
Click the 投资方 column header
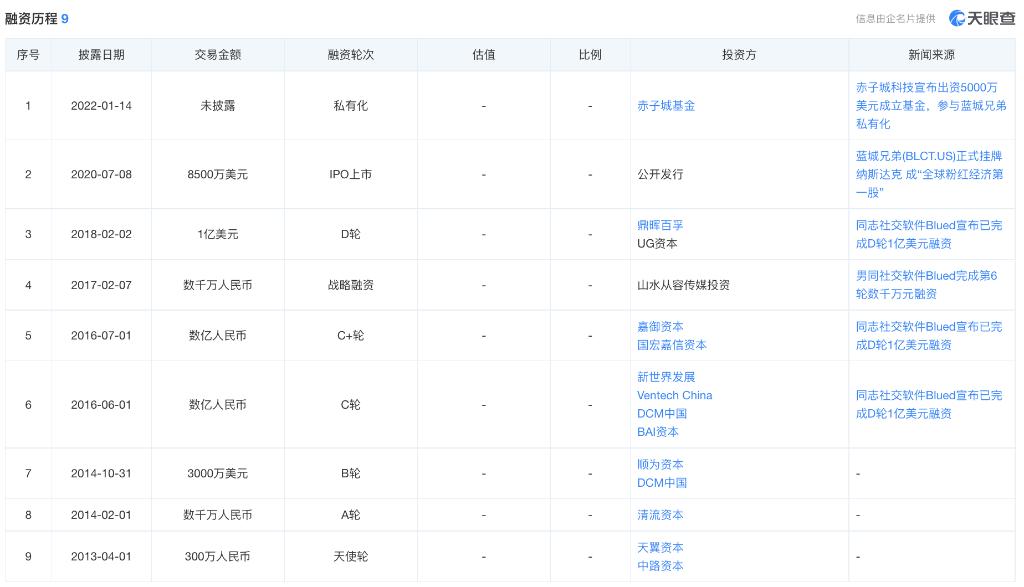pos(738,55)
